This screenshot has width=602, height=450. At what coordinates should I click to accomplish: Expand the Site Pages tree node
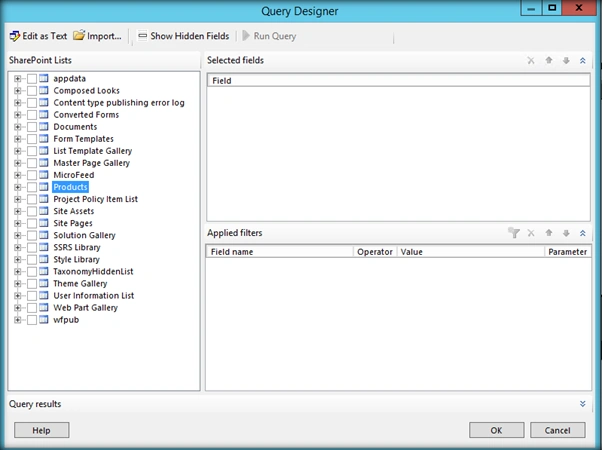17,223
